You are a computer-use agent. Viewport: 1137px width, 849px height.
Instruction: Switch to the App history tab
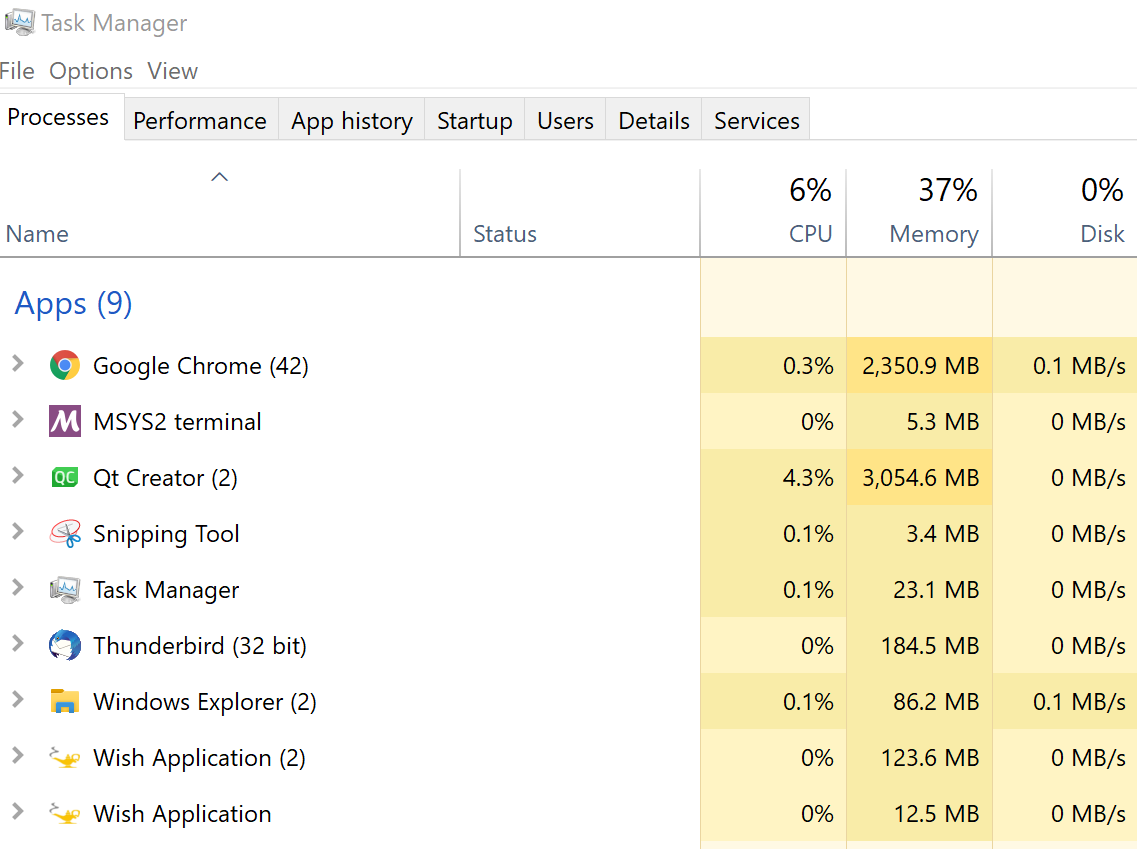pos(352,120)
